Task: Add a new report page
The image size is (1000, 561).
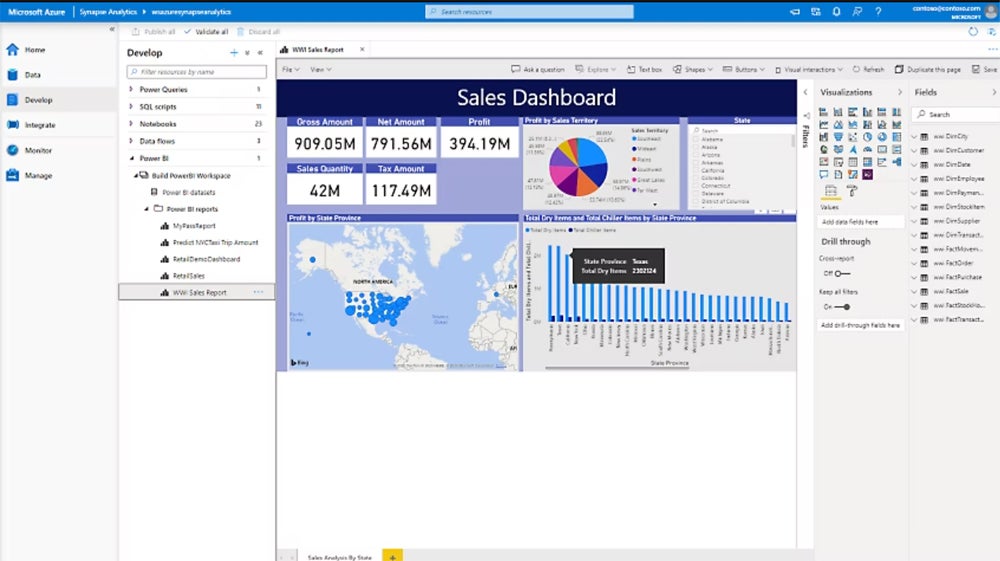Action: [x=392, y=556]
